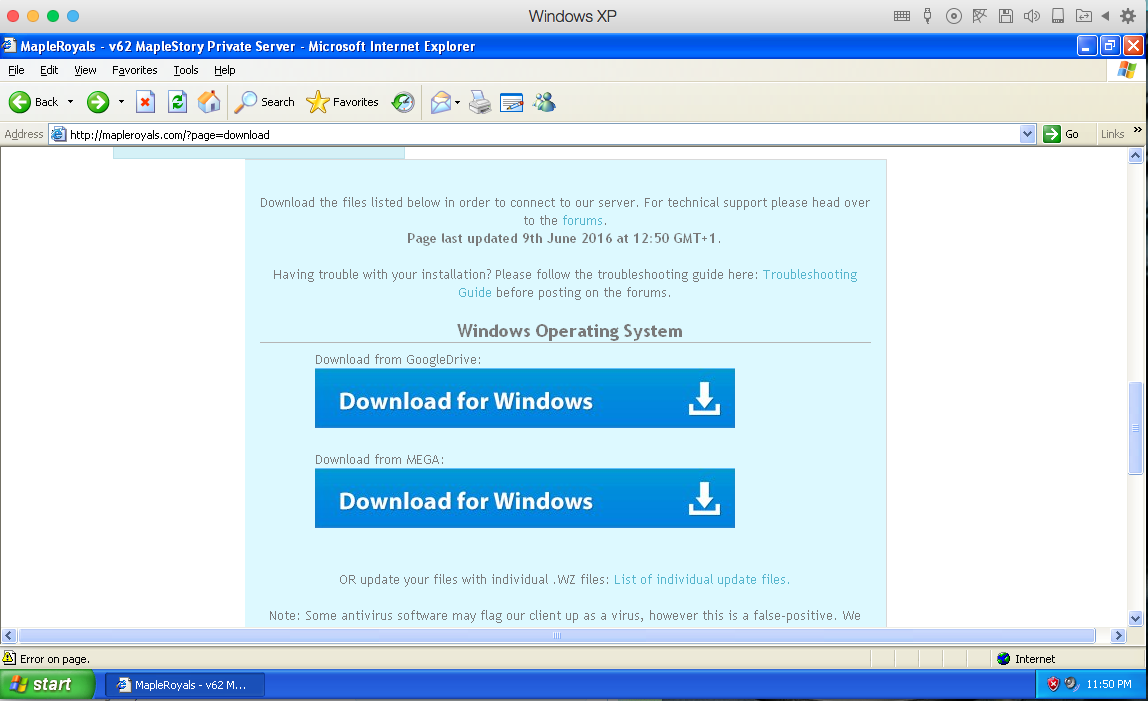
Task: Click the system tray clock 11:50 PM
Action: pyautogui.click(x=1108, y=684)
